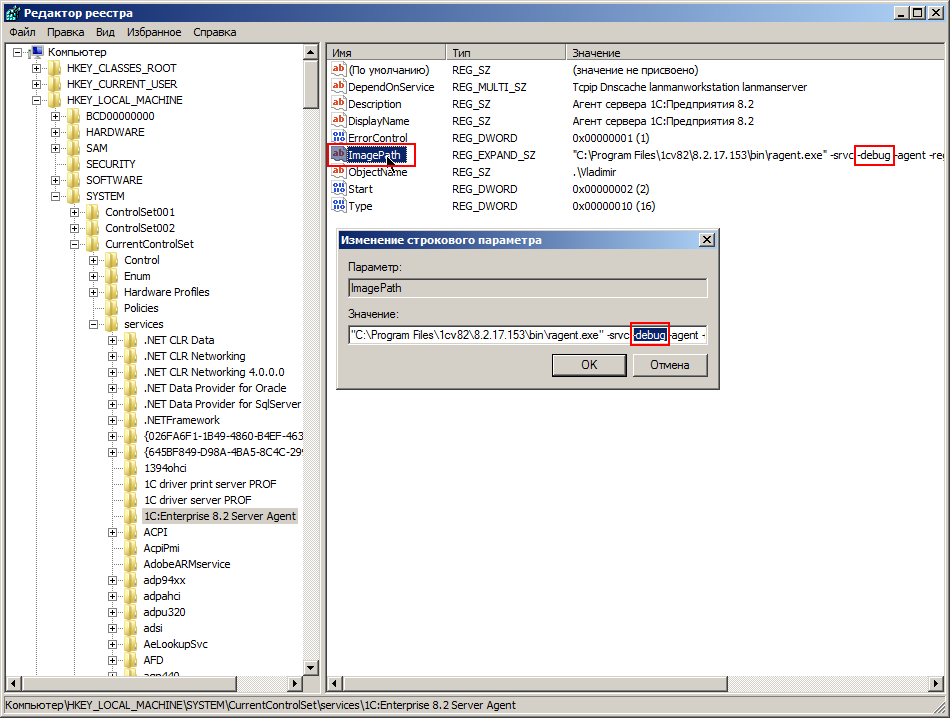This screenshot has width=950, height=718.
Task: Click the string icon for Description
Action: [x=339, y=104]
